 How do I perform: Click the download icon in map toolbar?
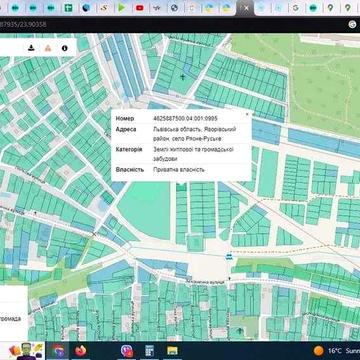[31, 48]
